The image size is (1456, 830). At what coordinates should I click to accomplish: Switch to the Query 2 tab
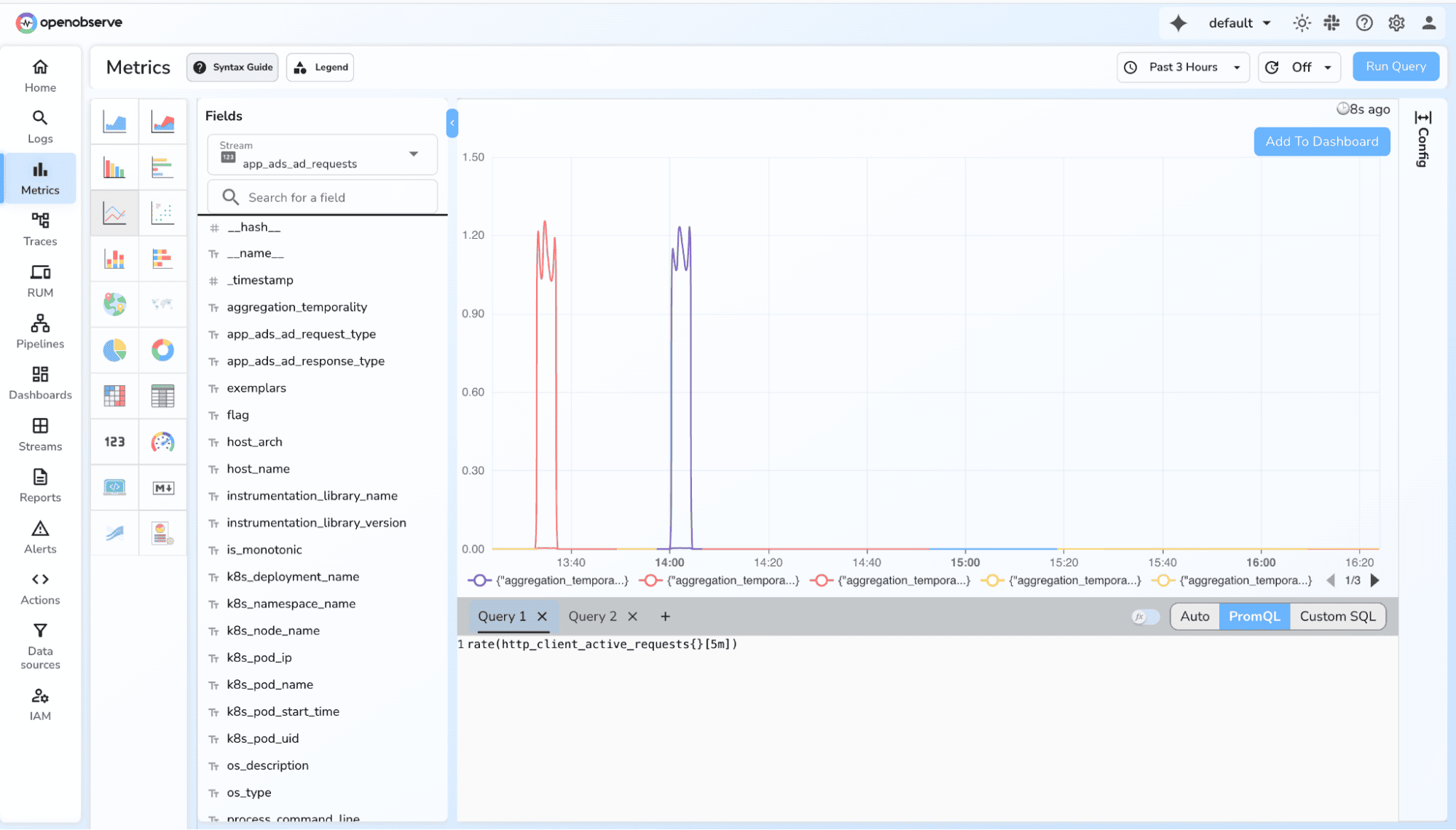[x=592, y=617]
